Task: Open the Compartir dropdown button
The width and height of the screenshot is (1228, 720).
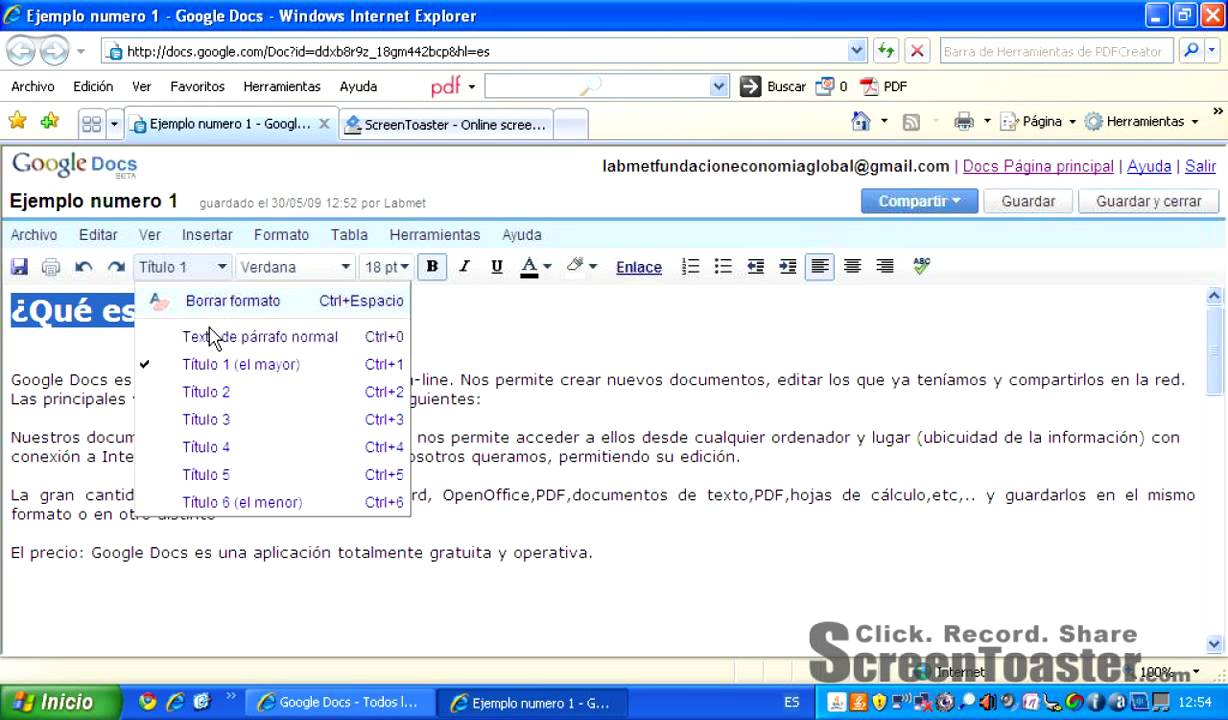Action: (918, 201)
